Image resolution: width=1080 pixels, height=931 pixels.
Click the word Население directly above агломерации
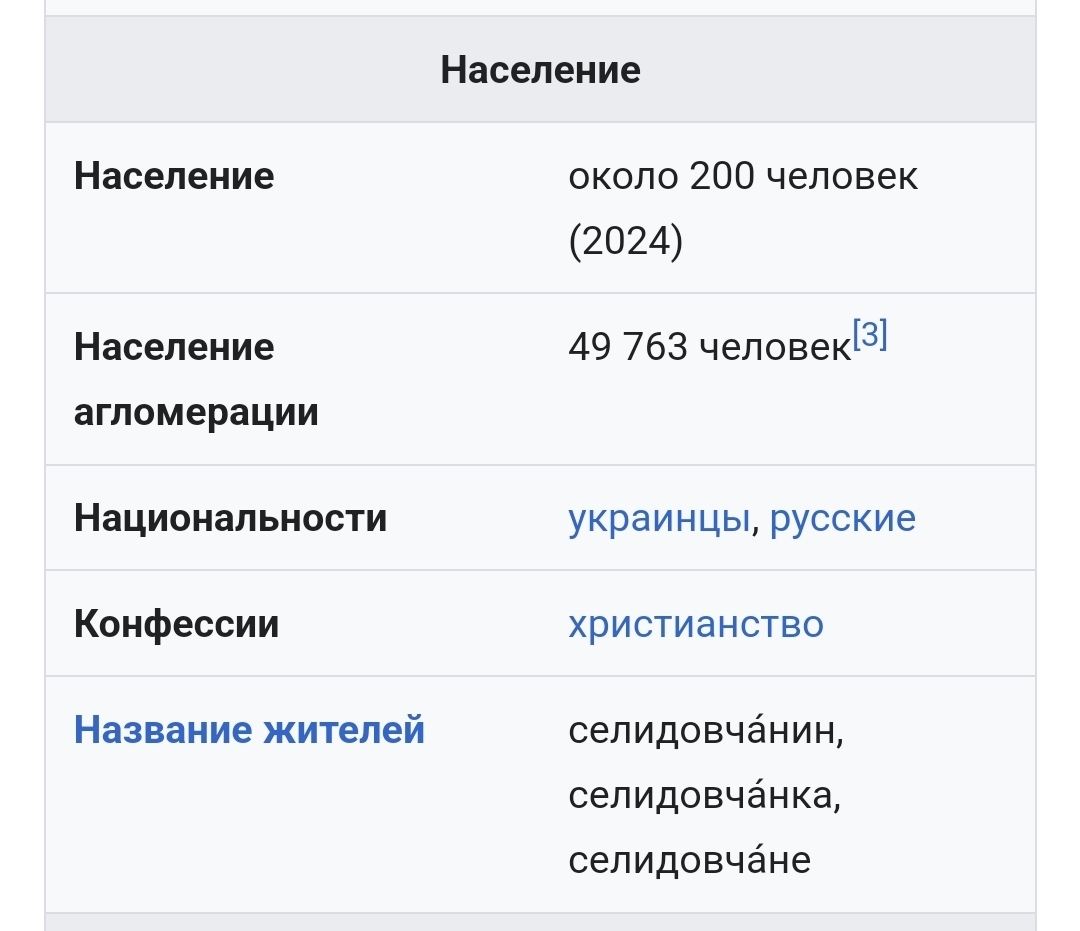click(174, 347)
